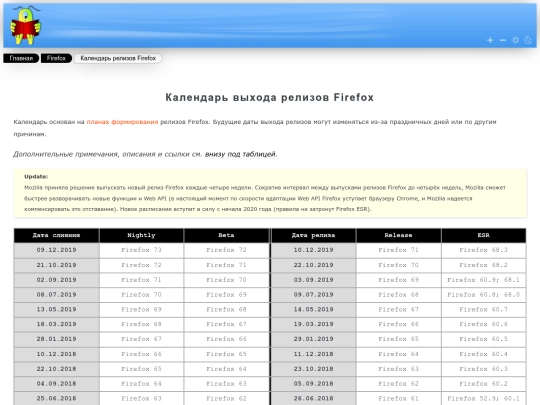Click the Release column header
The width and height of the screenshot is (540, 405).
398,236
